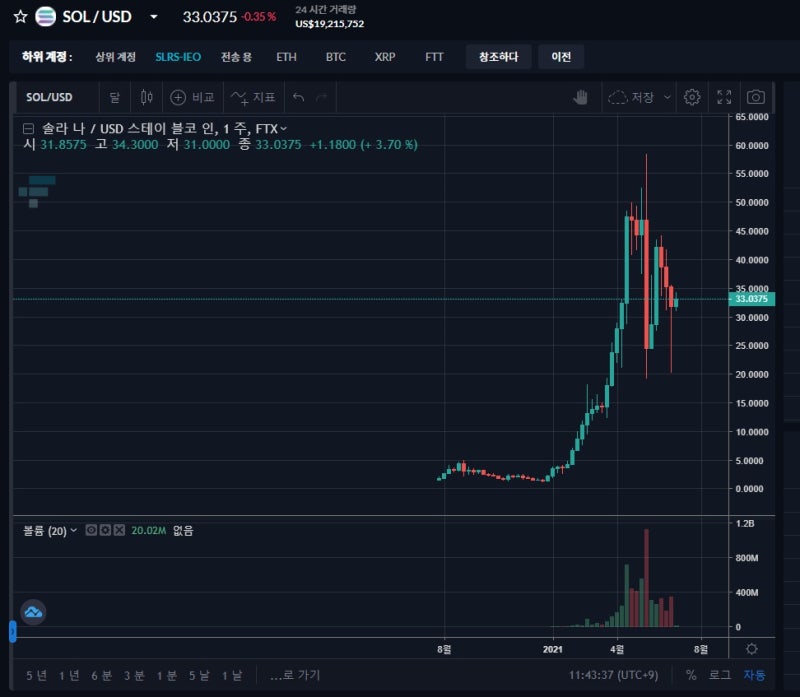The width and height of the screenshot is (800, 697).
Task: Open the …로 가기 go to date
Action: [x=295, y=676]
